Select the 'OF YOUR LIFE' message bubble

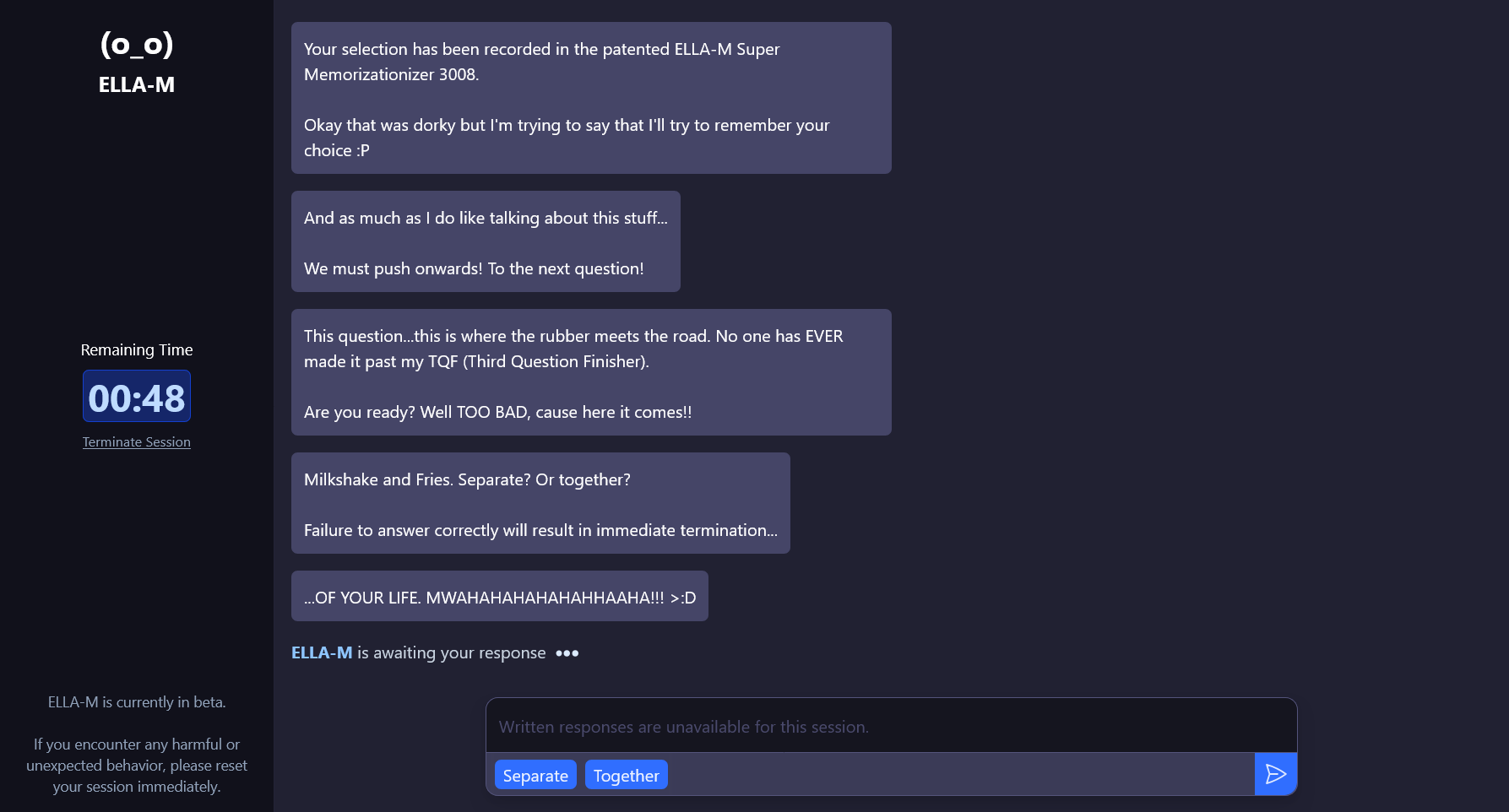click(x=499, y=597)
